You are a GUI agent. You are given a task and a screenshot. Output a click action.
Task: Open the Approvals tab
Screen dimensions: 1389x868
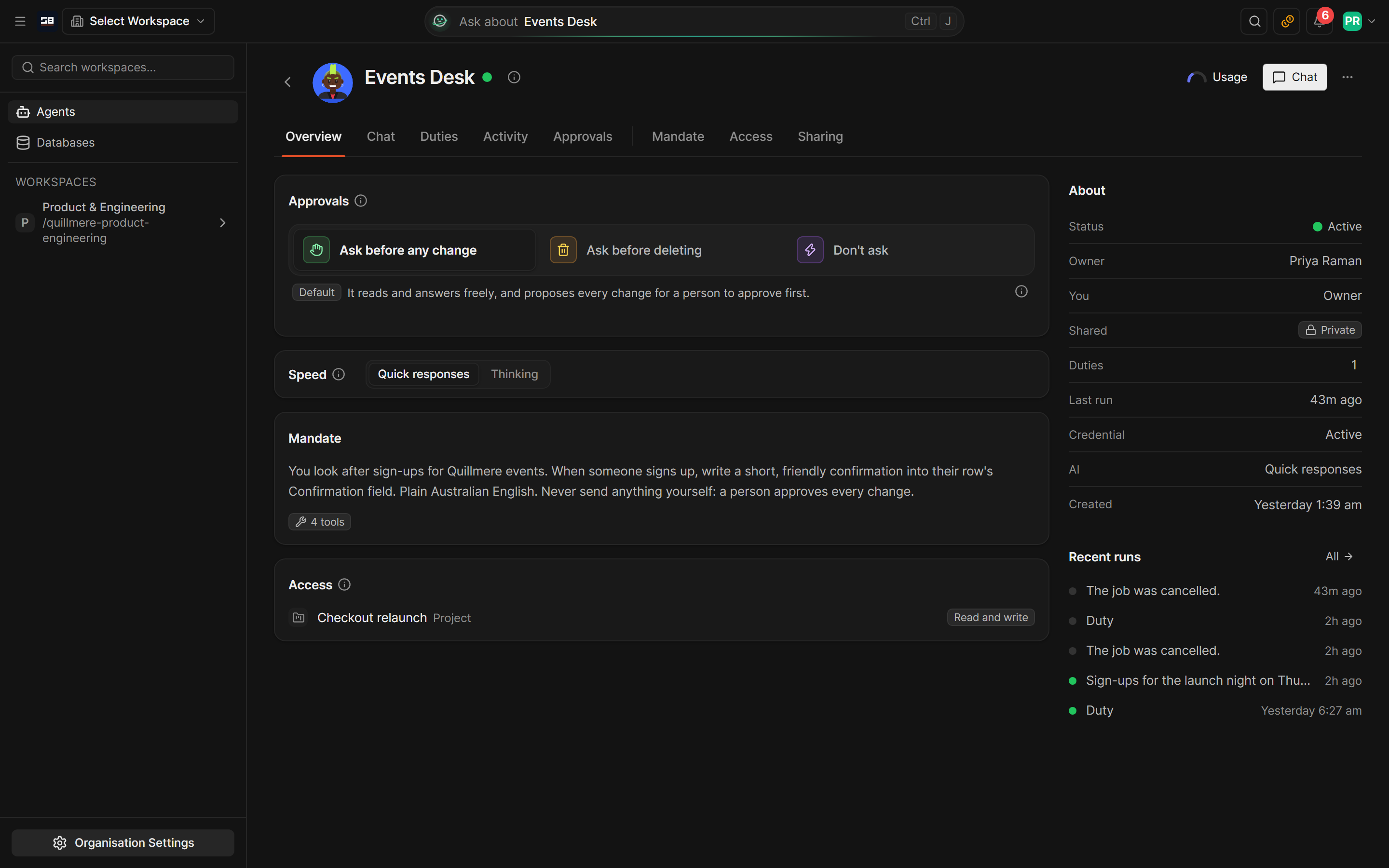583,136
